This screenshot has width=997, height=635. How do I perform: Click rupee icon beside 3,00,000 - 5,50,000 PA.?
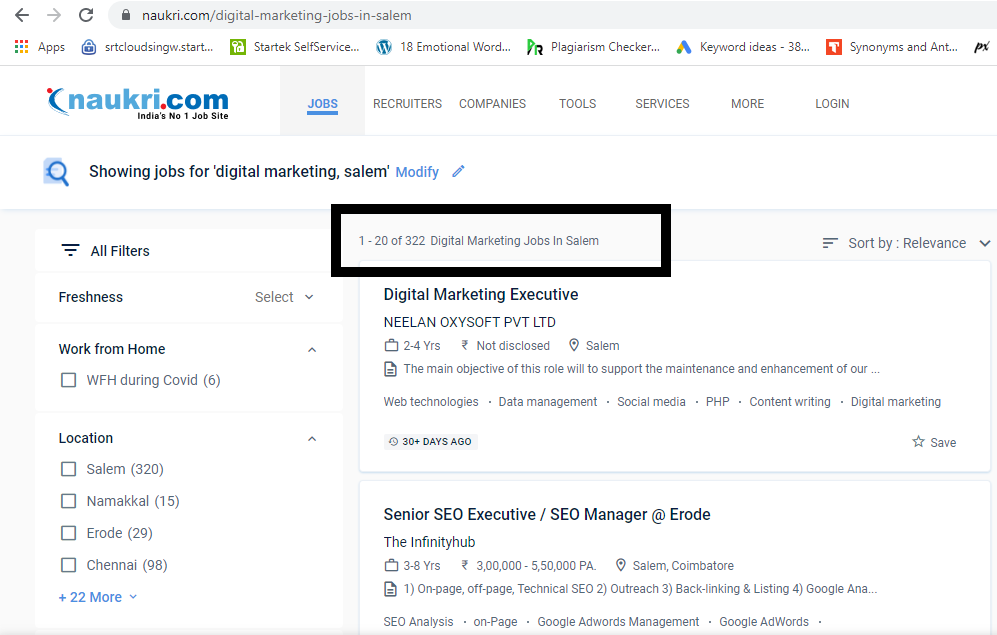point(465,565)
